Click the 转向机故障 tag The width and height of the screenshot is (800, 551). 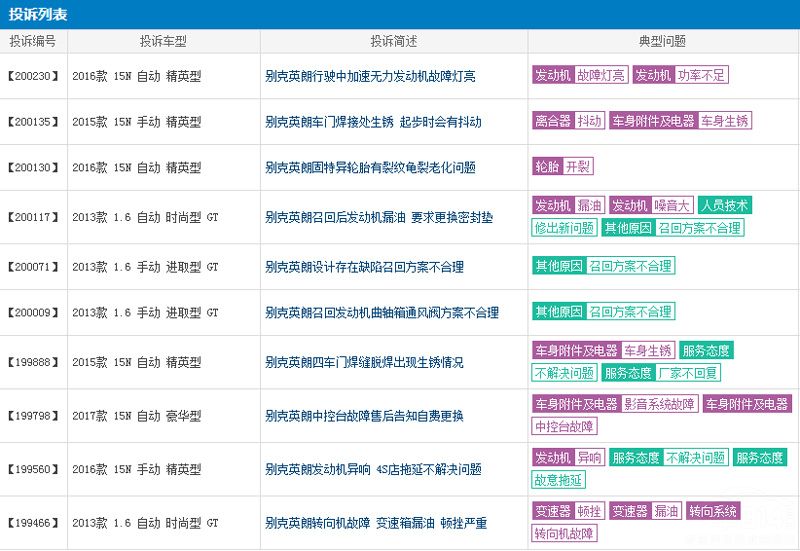tap(564, 534)
